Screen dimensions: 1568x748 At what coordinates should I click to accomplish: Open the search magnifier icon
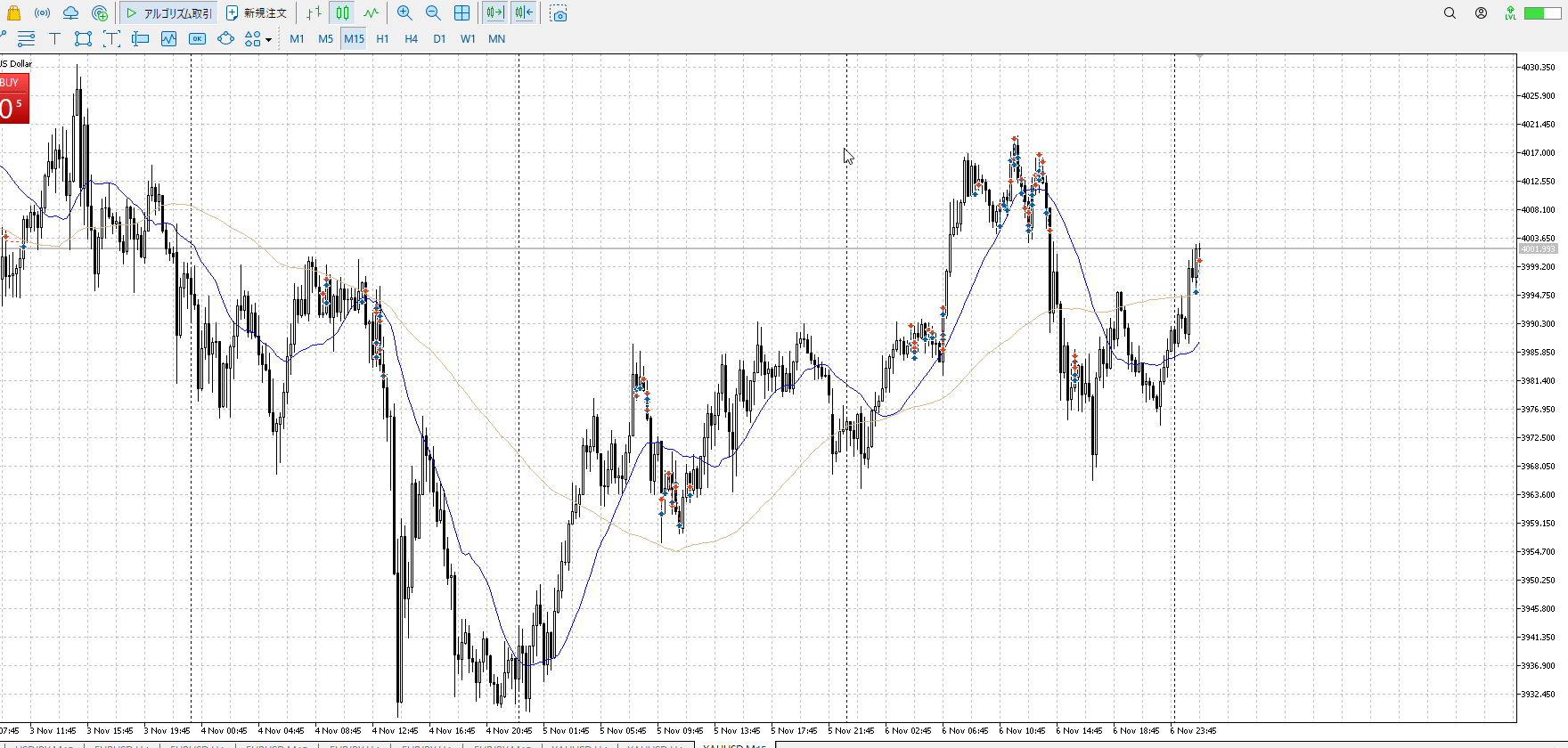pyautogui.click(x=1450, y=13)
